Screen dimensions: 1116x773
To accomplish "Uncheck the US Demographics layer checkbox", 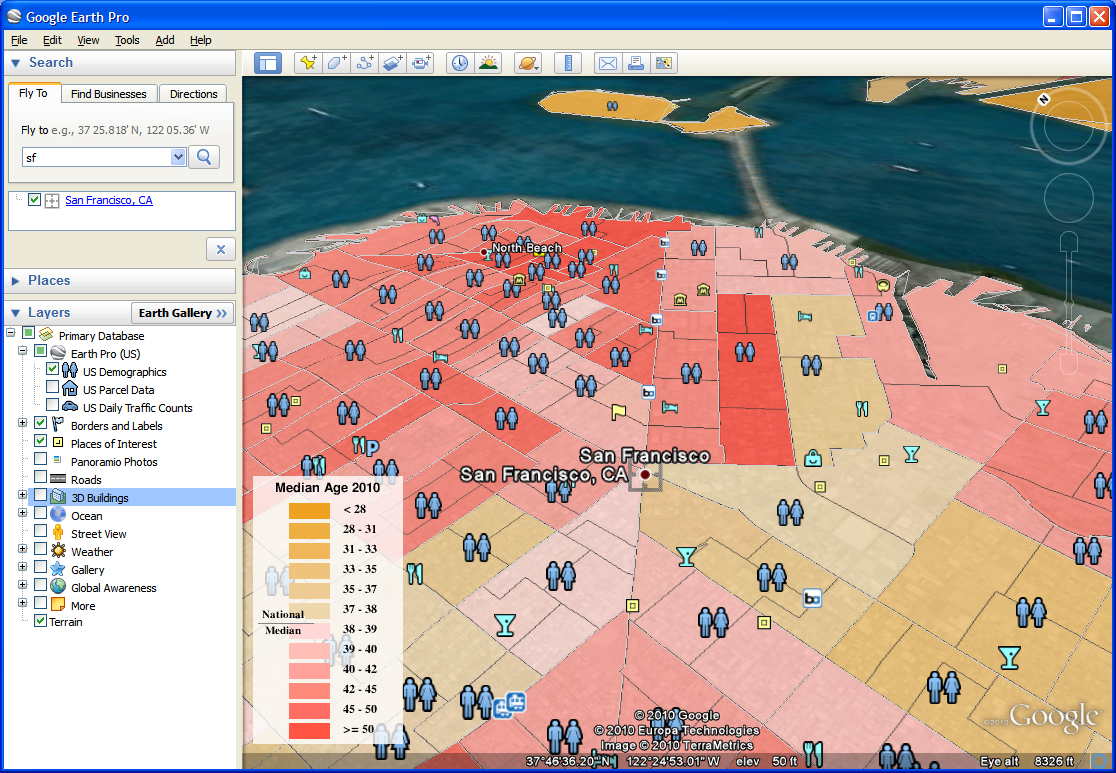I will pos(52,369).
